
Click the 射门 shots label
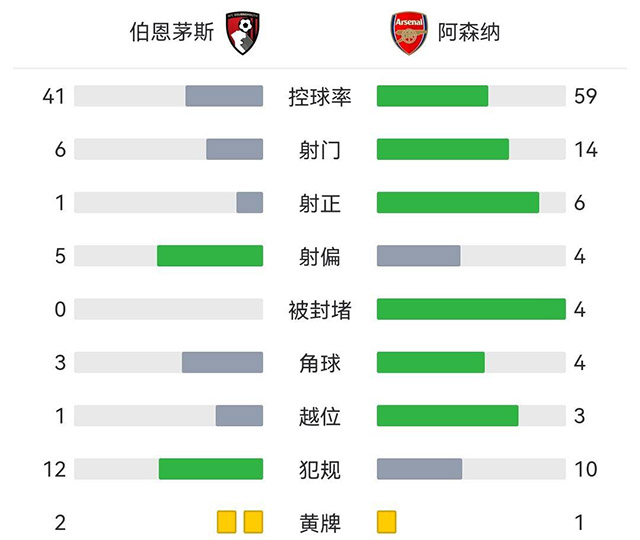[x=320, y=150]
